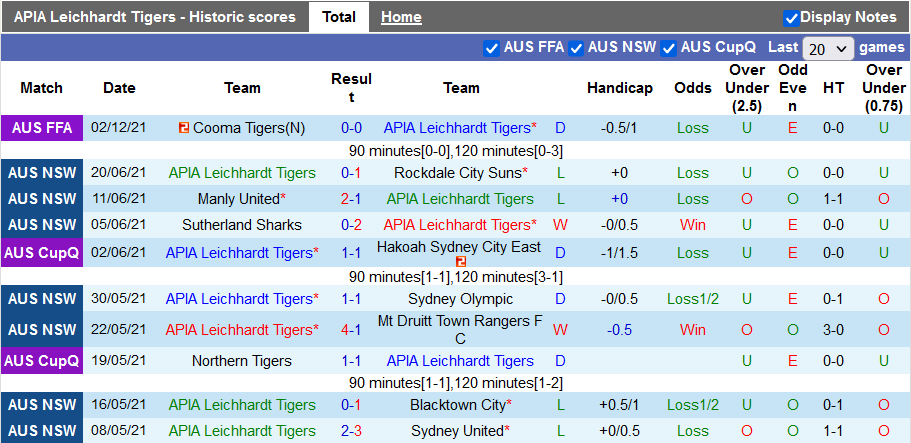The image size is (911, 443).
Task: Click AUS NSW league label on 08/05/21 row
Action: [42, 431]
